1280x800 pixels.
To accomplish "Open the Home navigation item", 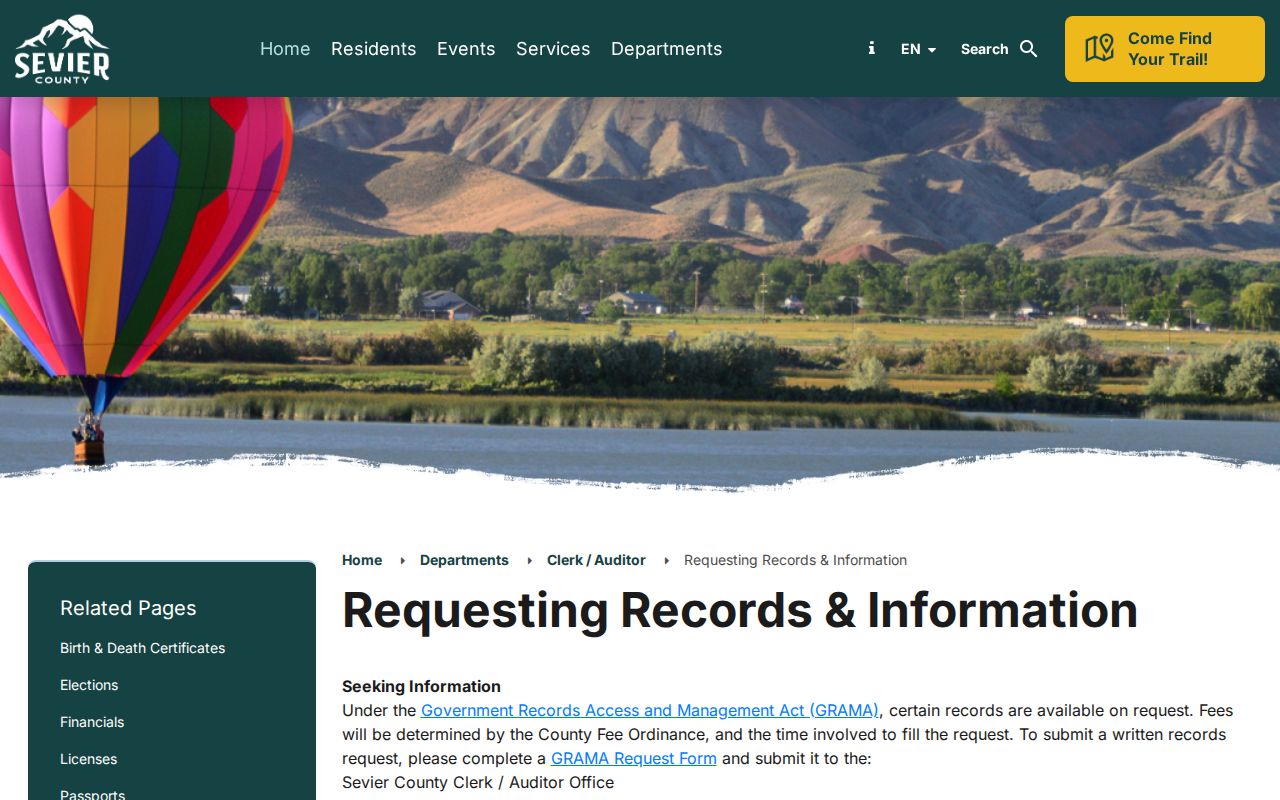I will coord(285,49).
